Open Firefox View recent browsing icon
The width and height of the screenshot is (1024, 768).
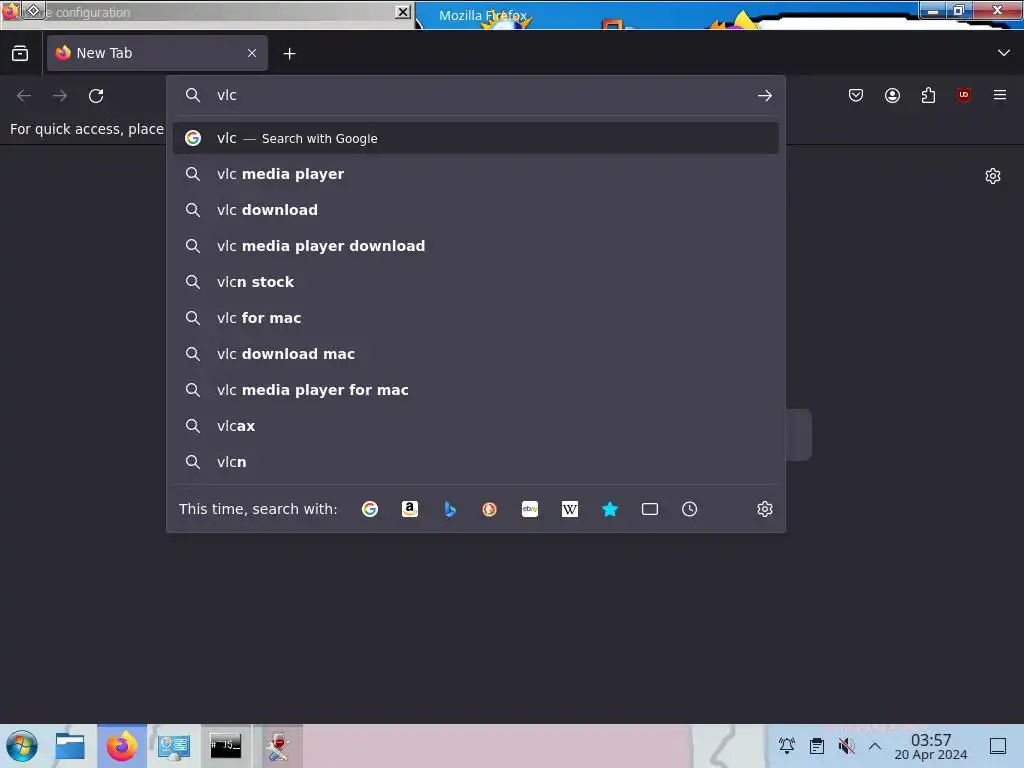(20, 53)
